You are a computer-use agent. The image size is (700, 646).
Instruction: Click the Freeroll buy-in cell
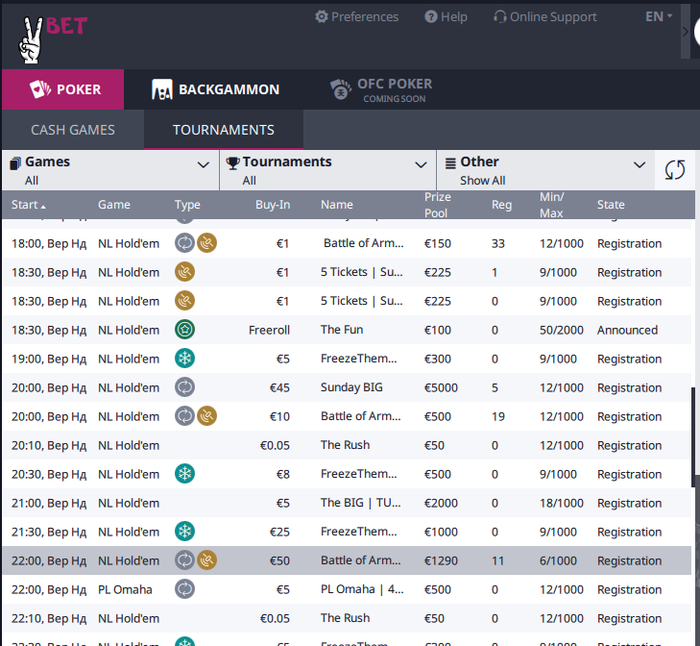pos(269,330)
